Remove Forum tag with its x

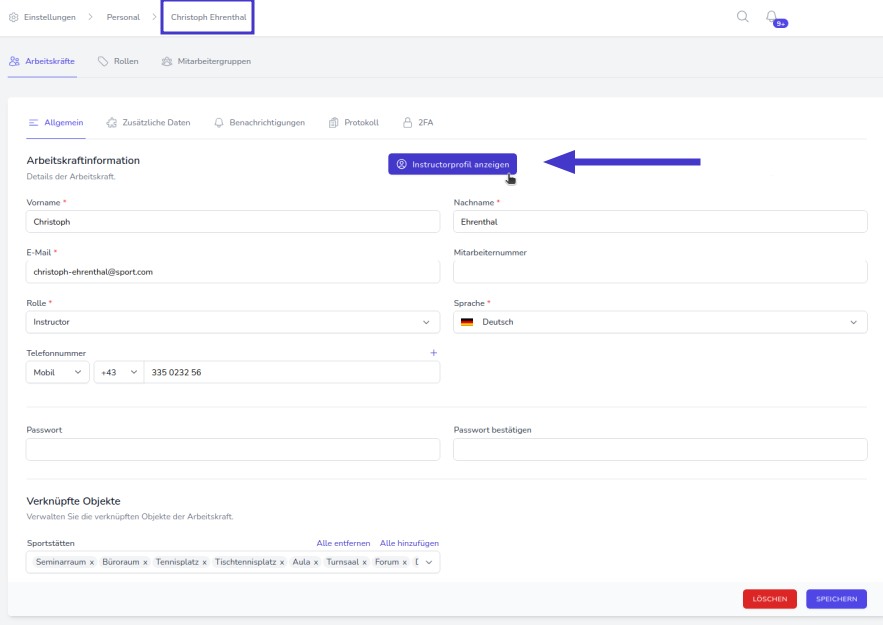(404, 562)
